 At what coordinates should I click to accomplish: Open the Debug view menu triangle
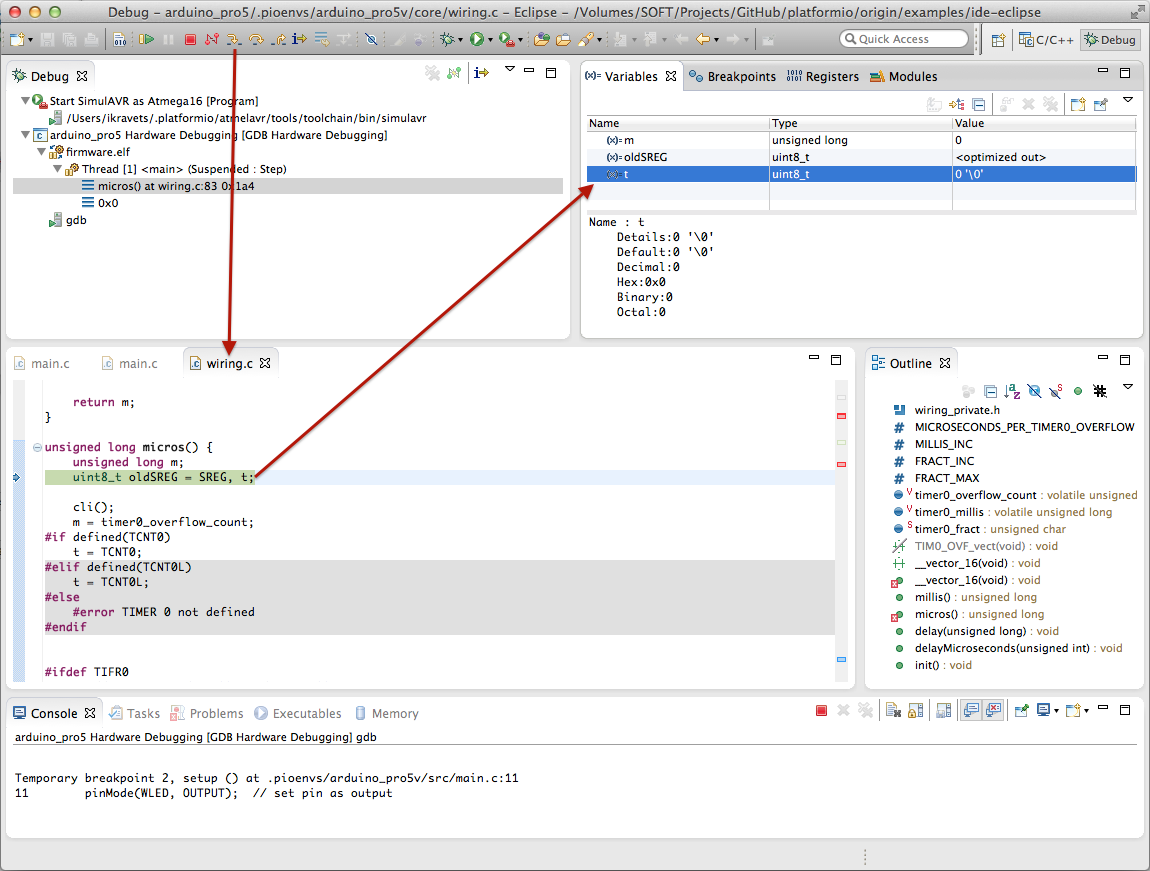click(x=510, y=69)
